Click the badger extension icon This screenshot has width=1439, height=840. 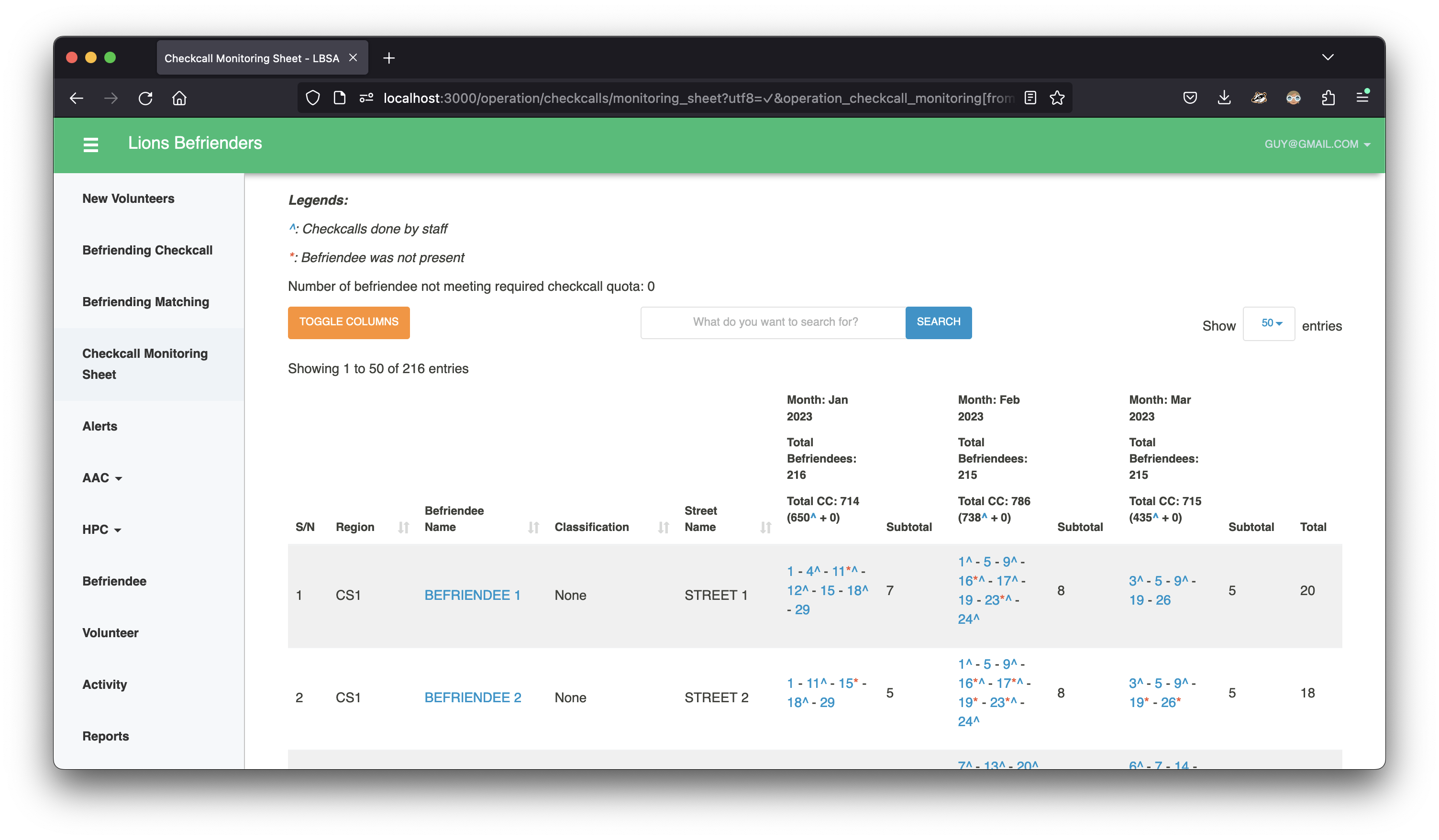point(1259,98)
